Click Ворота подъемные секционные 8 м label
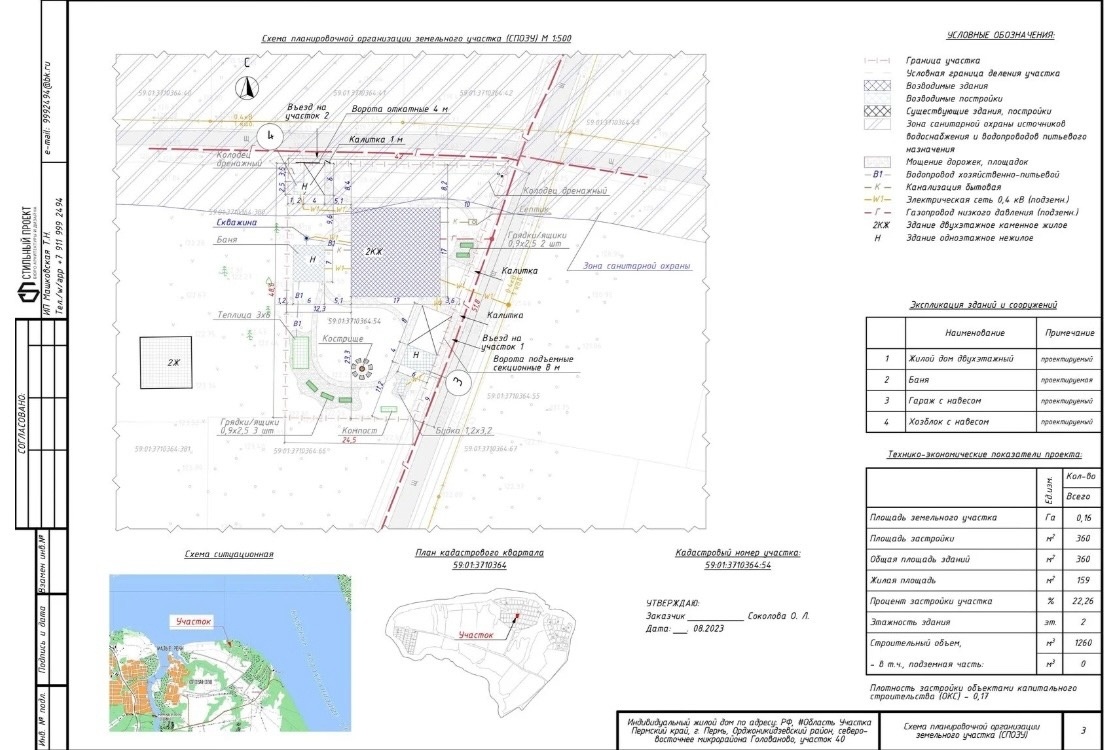1105x750 pixels. click(532, 362)
